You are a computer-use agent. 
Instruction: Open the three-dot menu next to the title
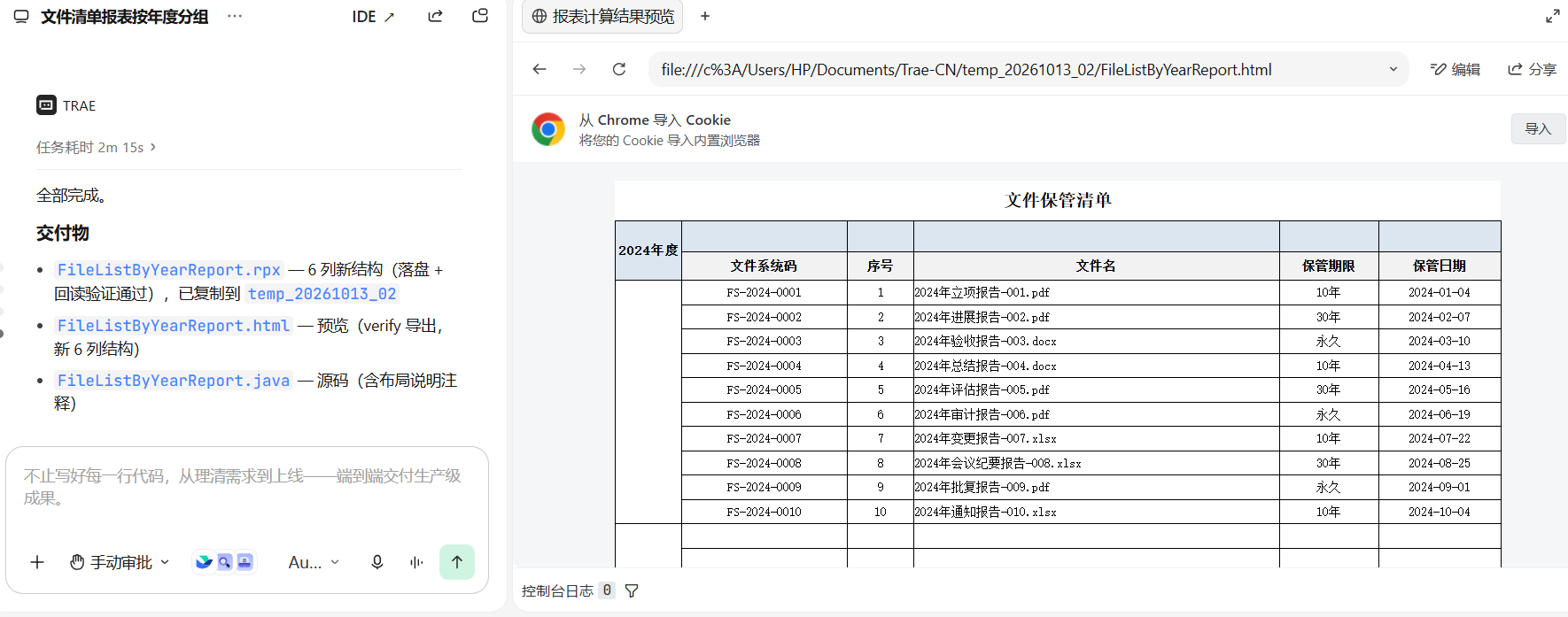pyautogui.click(x=235, y=17)
